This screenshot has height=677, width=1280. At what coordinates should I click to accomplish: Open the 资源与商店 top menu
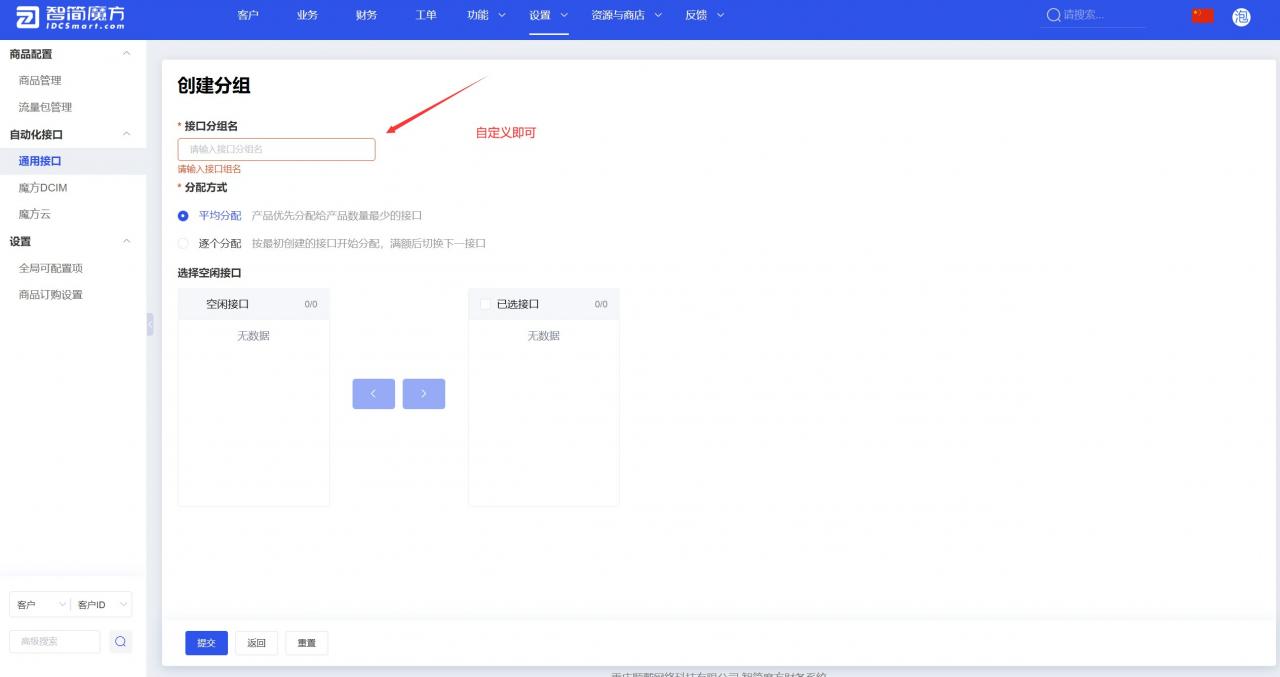pos(626,15)
